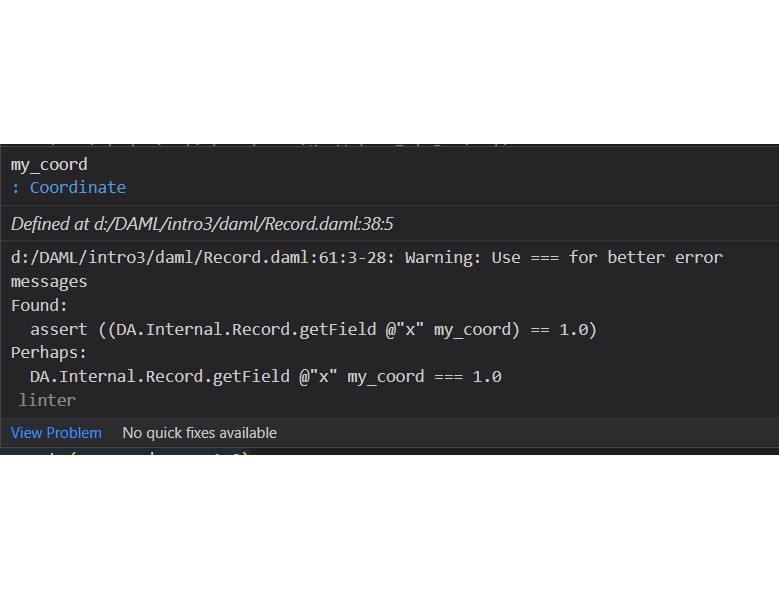779x599 pixels.
Task: Click the 'assert' keyword in the Found snippet
Action: (59, 329)
